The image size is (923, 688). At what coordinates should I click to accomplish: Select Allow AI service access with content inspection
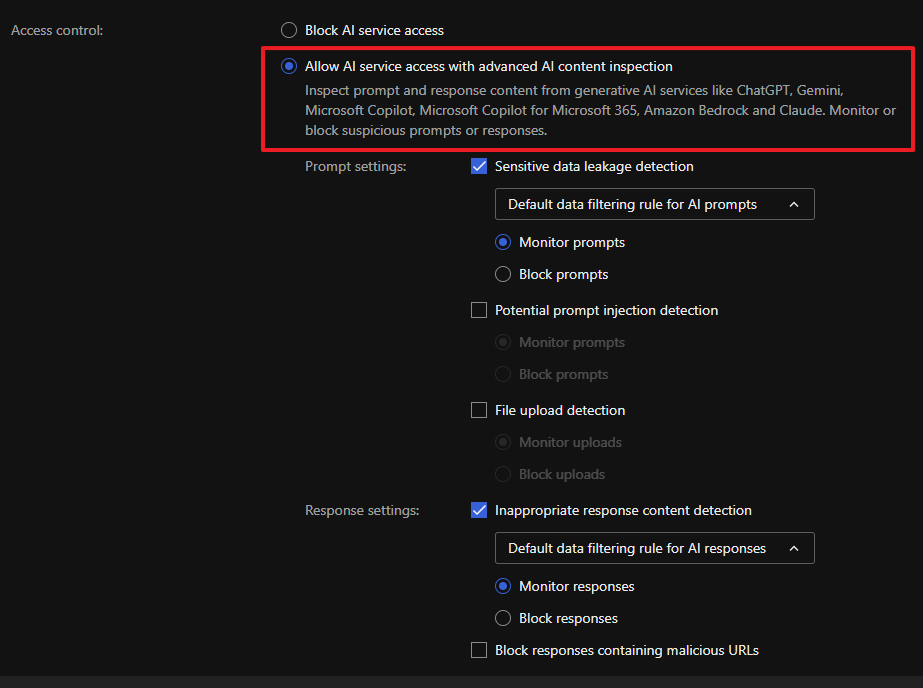289,66
